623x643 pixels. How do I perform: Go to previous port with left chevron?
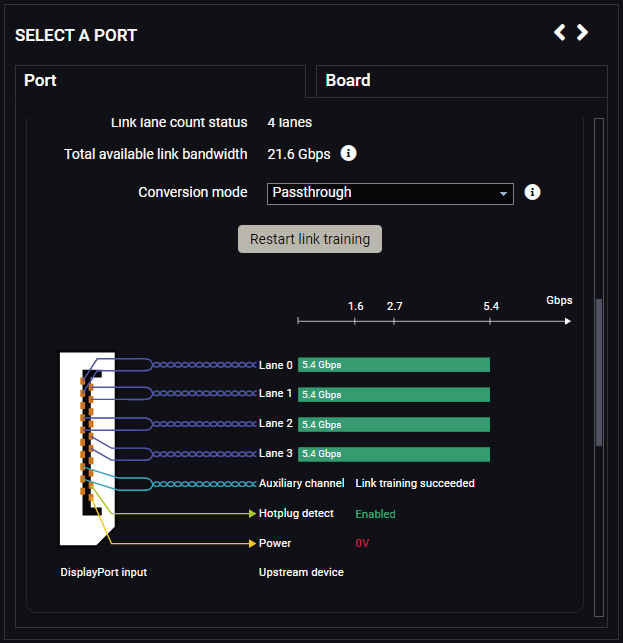tap(559, 32)
